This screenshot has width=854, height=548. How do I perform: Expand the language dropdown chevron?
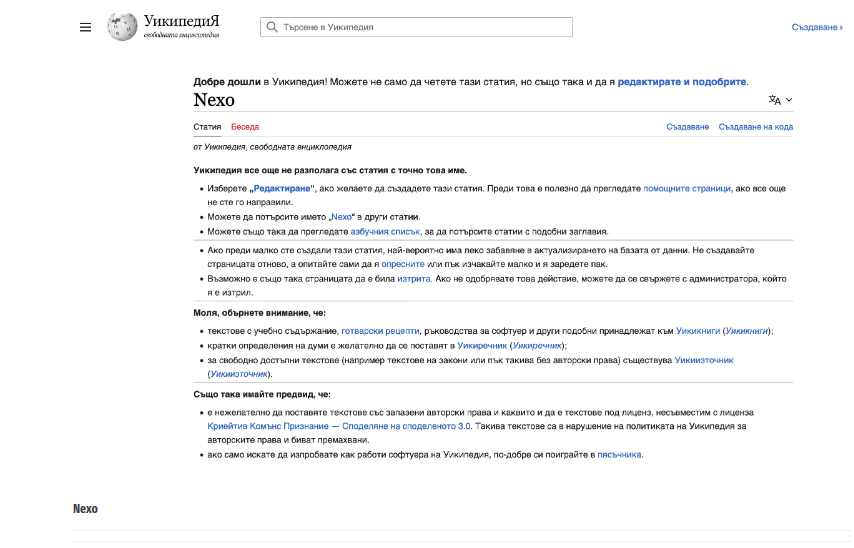click(789, 100)
